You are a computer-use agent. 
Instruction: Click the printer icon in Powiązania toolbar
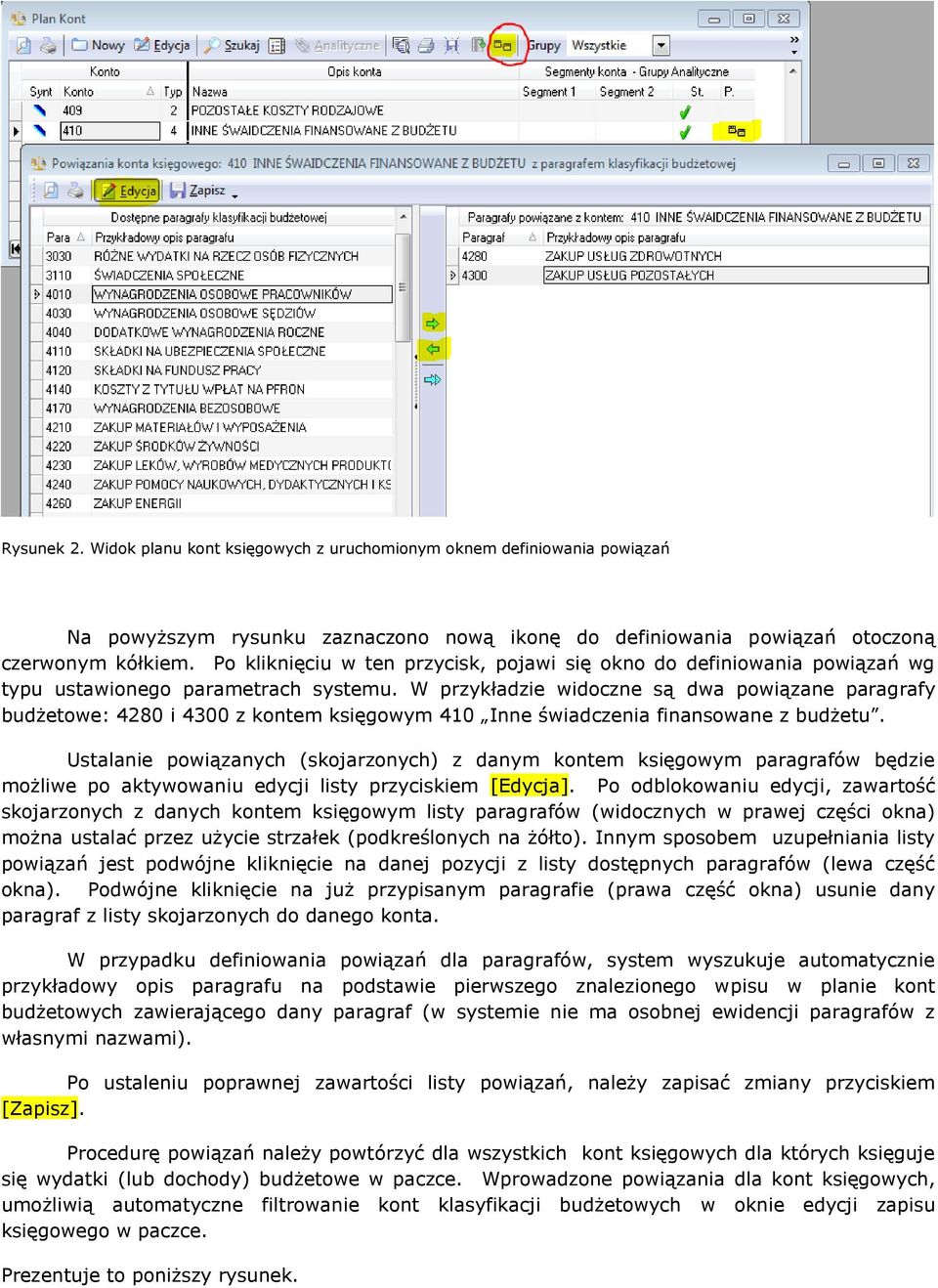click(77, 191)
